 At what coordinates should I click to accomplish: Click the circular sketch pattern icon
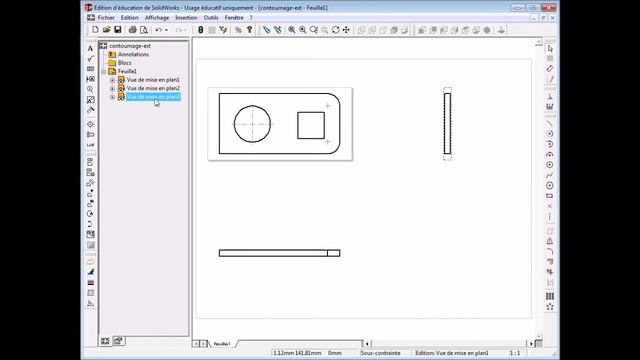pos(550,307)
